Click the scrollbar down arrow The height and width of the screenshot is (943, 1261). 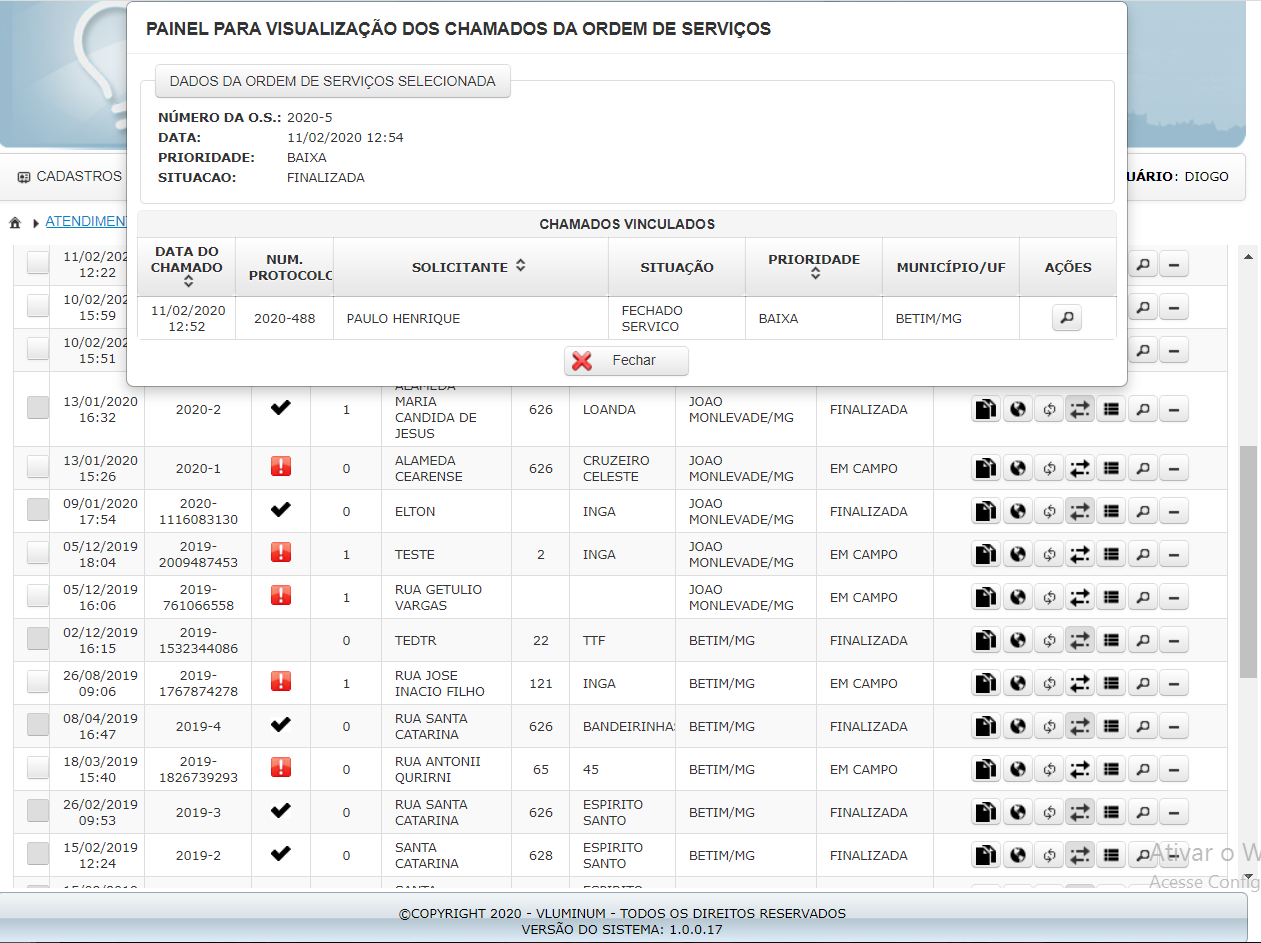click(1248, 877)
